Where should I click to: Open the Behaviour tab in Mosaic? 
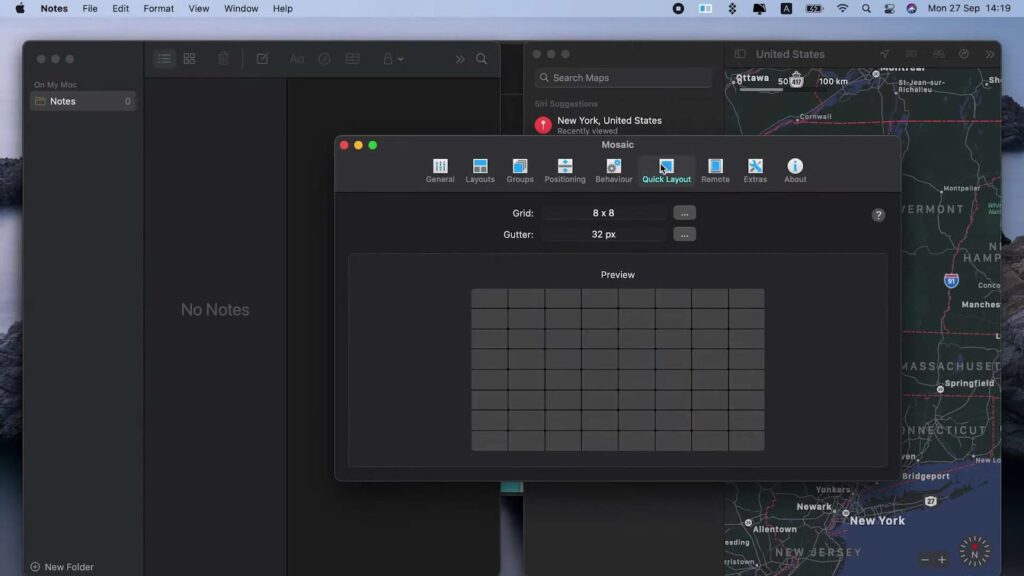click(613, 170)
